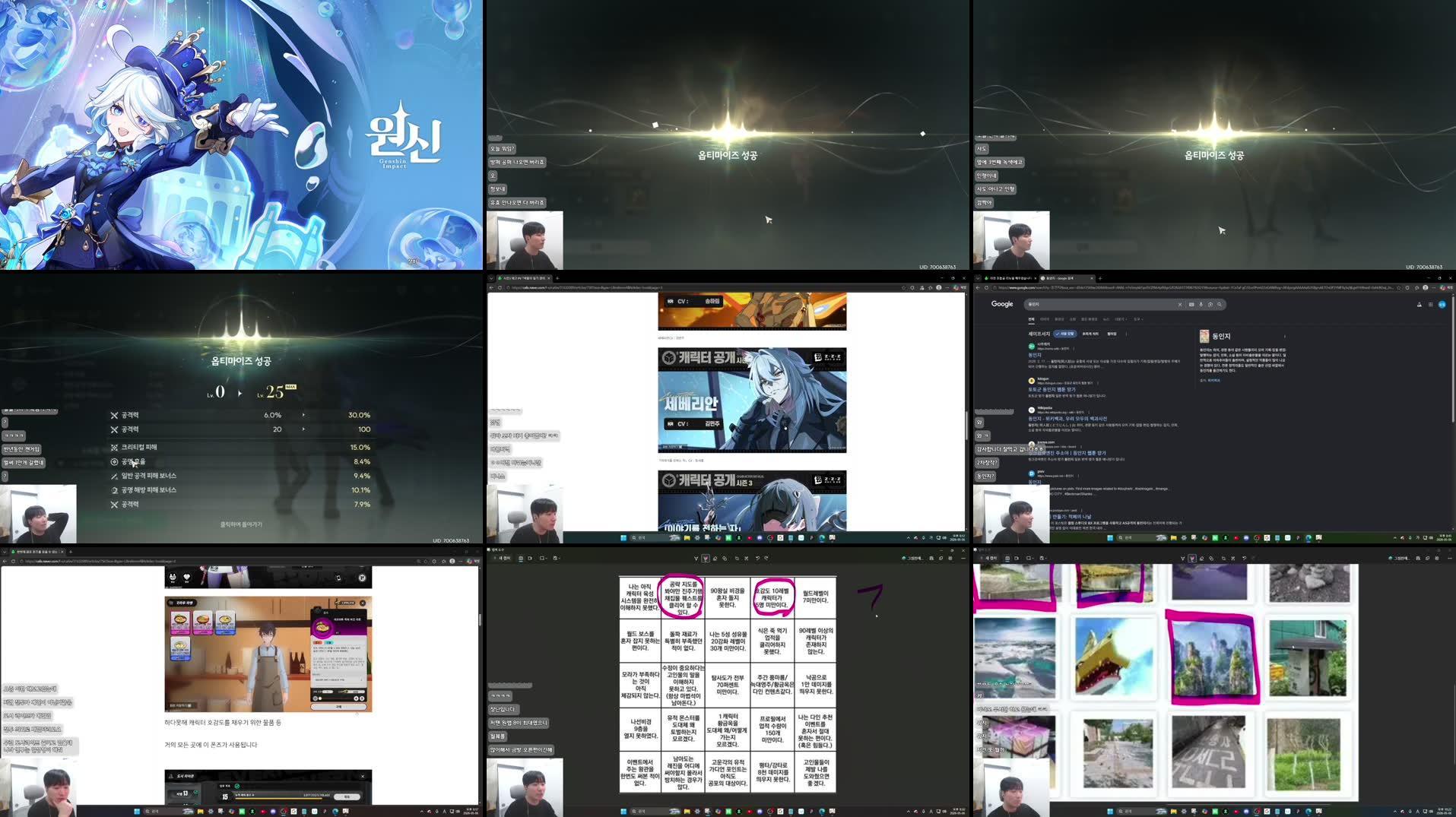The image size is (1456, 817).
Task: Open Windows Start in the Google panel taskbar
Action: click(1110, 537)
